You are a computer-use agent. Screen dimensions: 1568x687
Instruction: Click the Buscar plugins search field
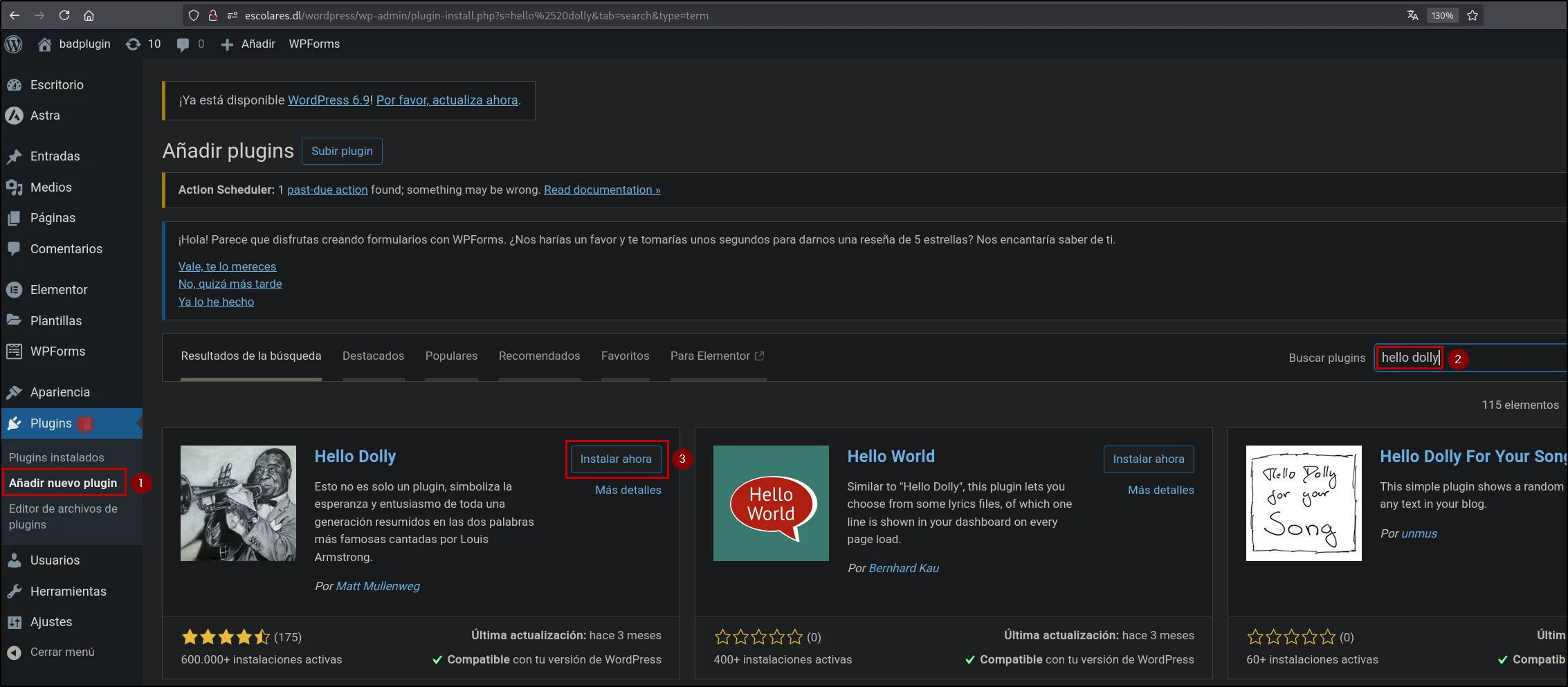point(1470,358)
